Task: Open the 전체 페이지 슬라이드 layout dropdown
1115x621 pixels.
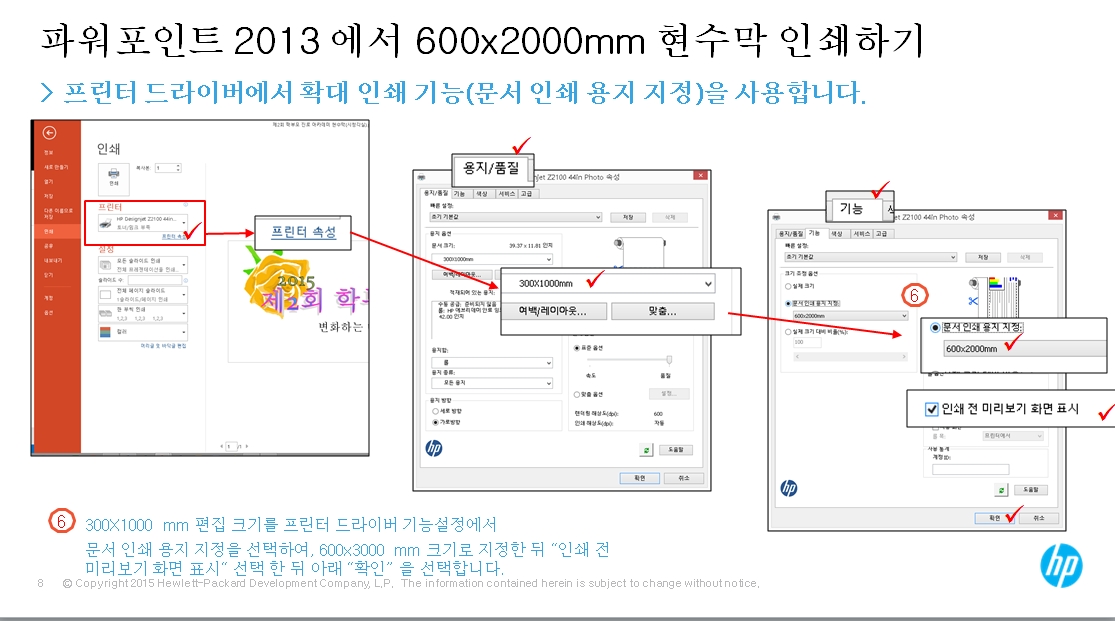Action: point(142,294)
